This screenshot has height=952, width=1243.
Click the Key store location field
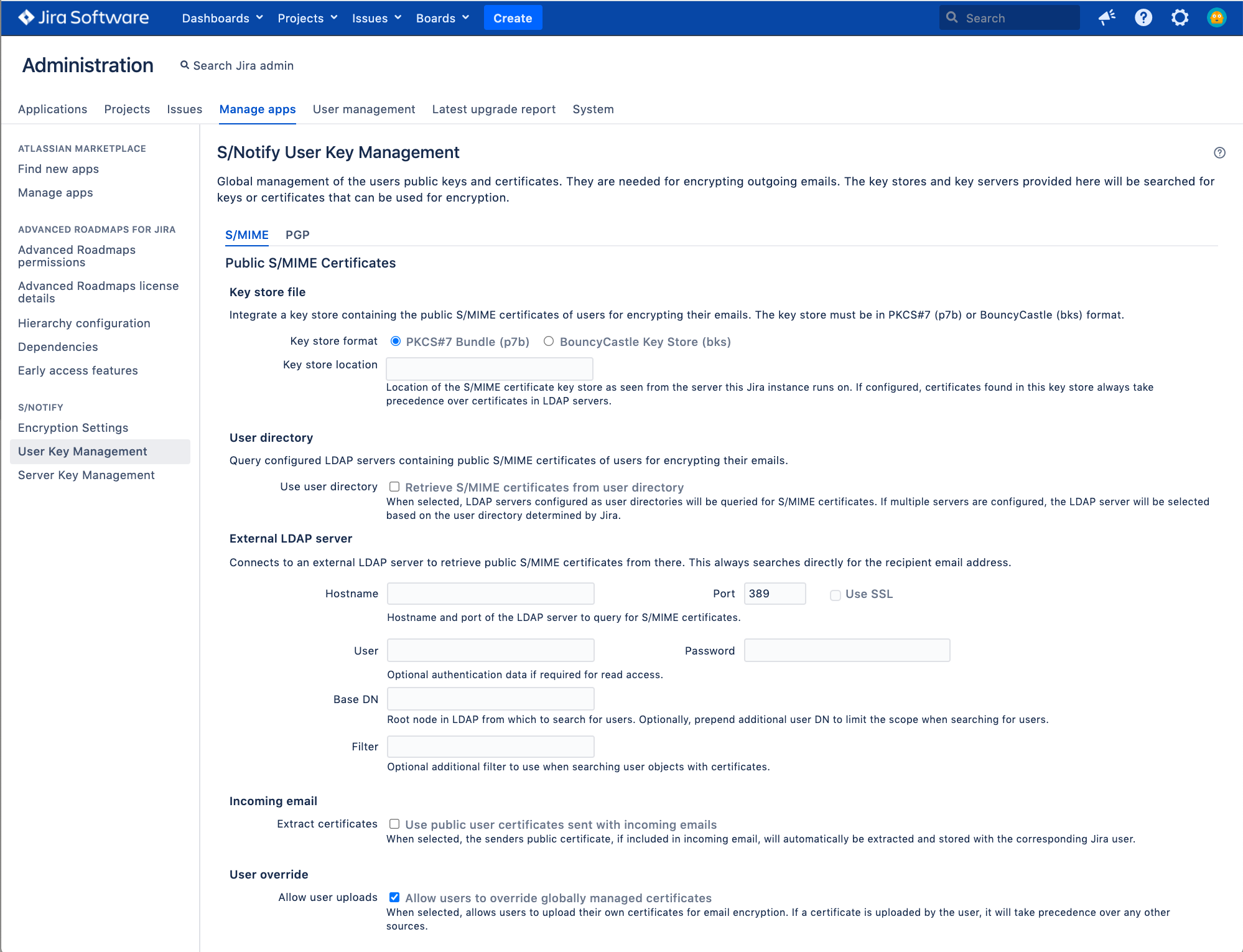point(489,368)
